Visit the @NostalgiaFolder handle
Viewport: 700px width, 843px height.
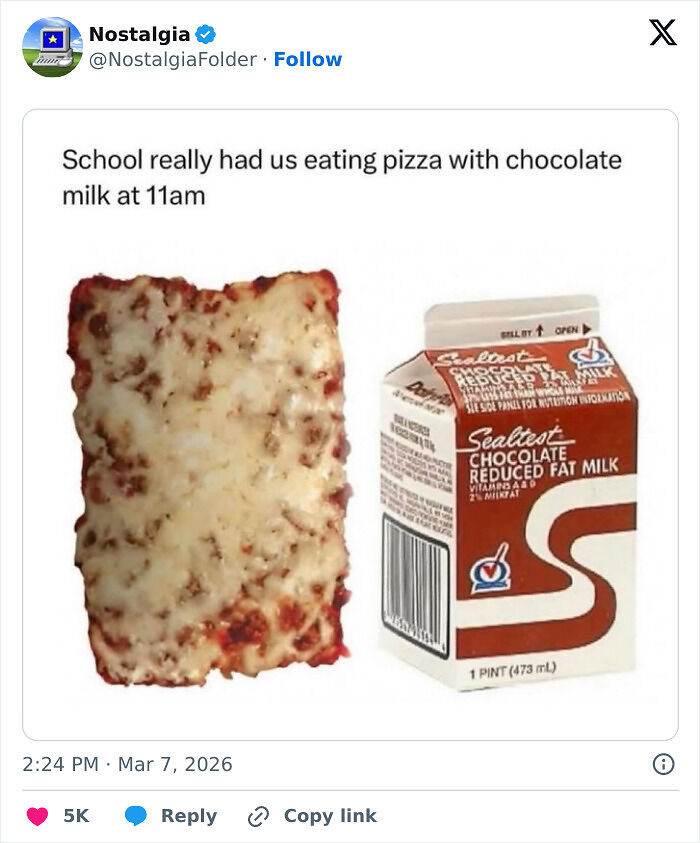[x=173, y=59]
